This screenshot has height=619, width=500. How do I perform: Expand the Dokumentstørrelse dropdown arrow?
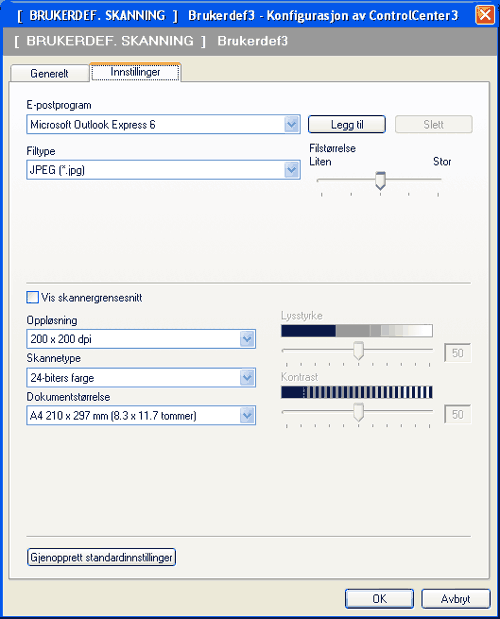point(247,416)
